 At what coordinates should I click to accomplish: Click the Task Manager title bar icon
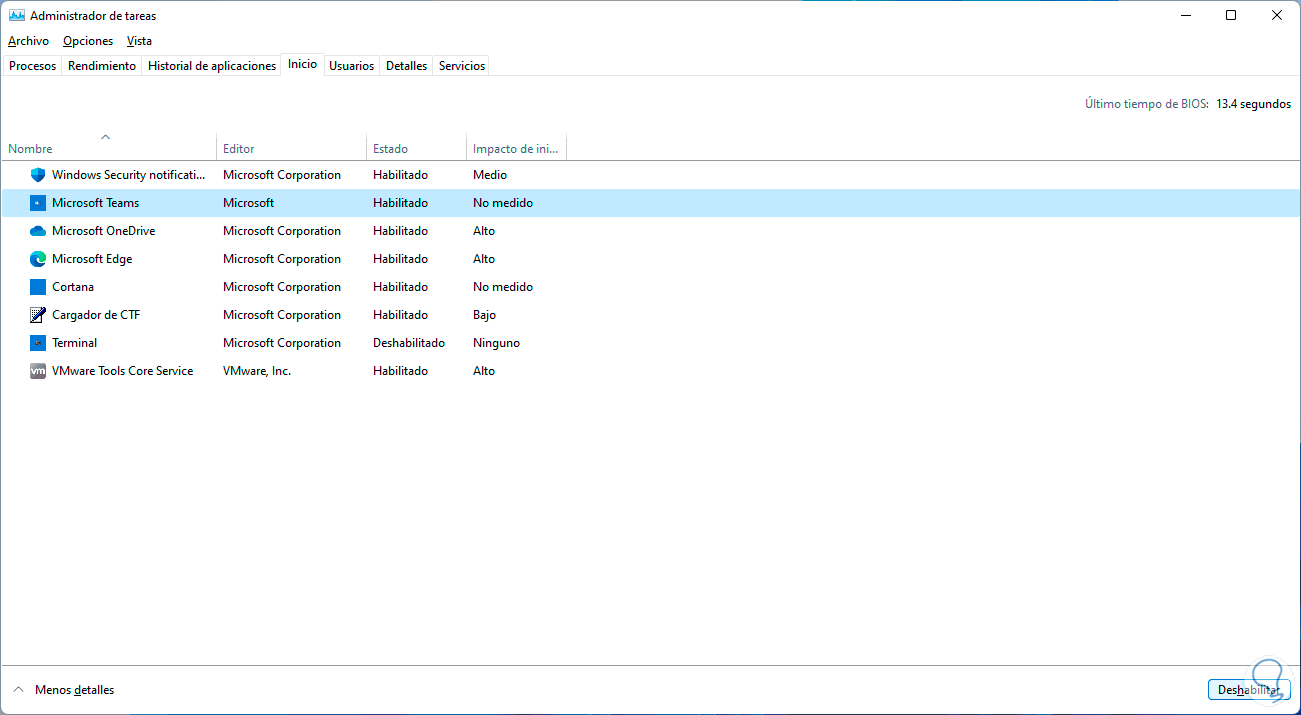16,16
